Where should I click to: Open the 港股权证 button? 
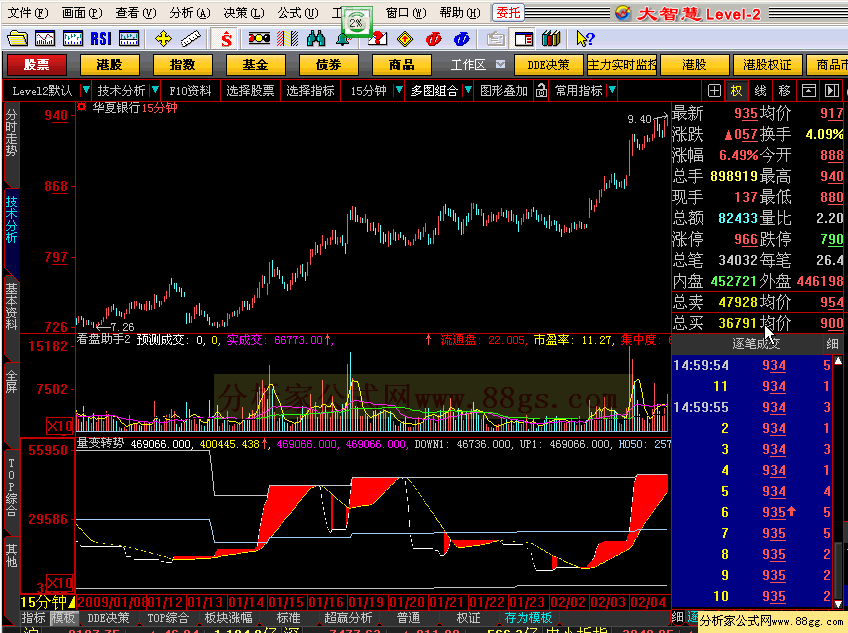(x=767, y=65)
